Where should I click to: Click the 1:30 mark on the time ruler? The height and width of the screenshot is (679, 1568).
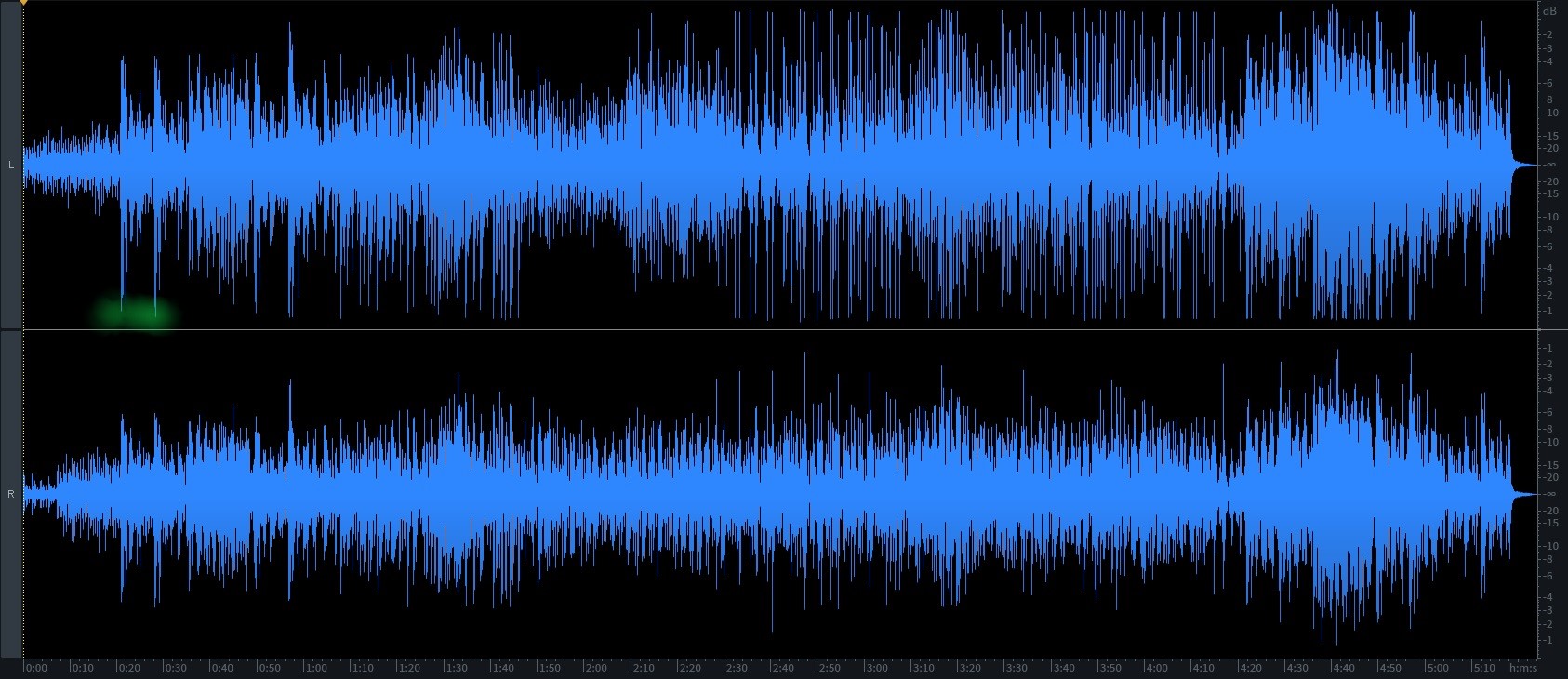(457, 668)
